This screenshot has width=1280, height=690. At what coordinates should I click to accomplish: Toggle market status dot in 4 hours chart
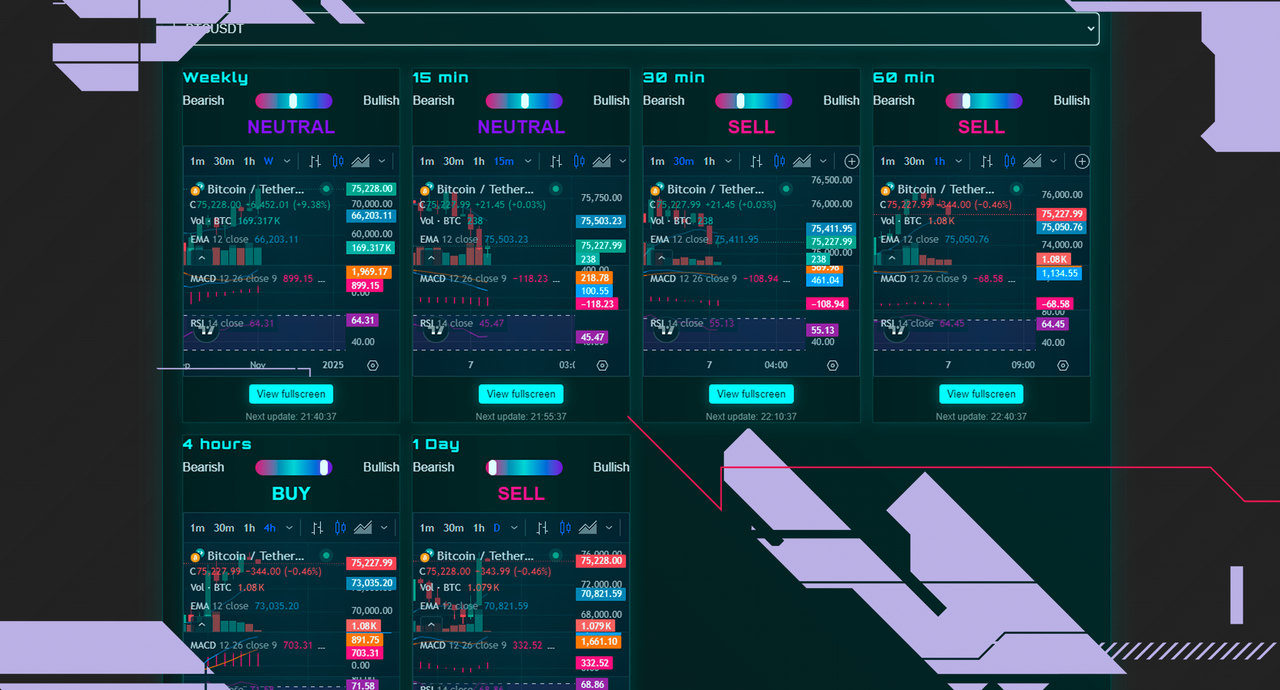[x=326, y=555]
